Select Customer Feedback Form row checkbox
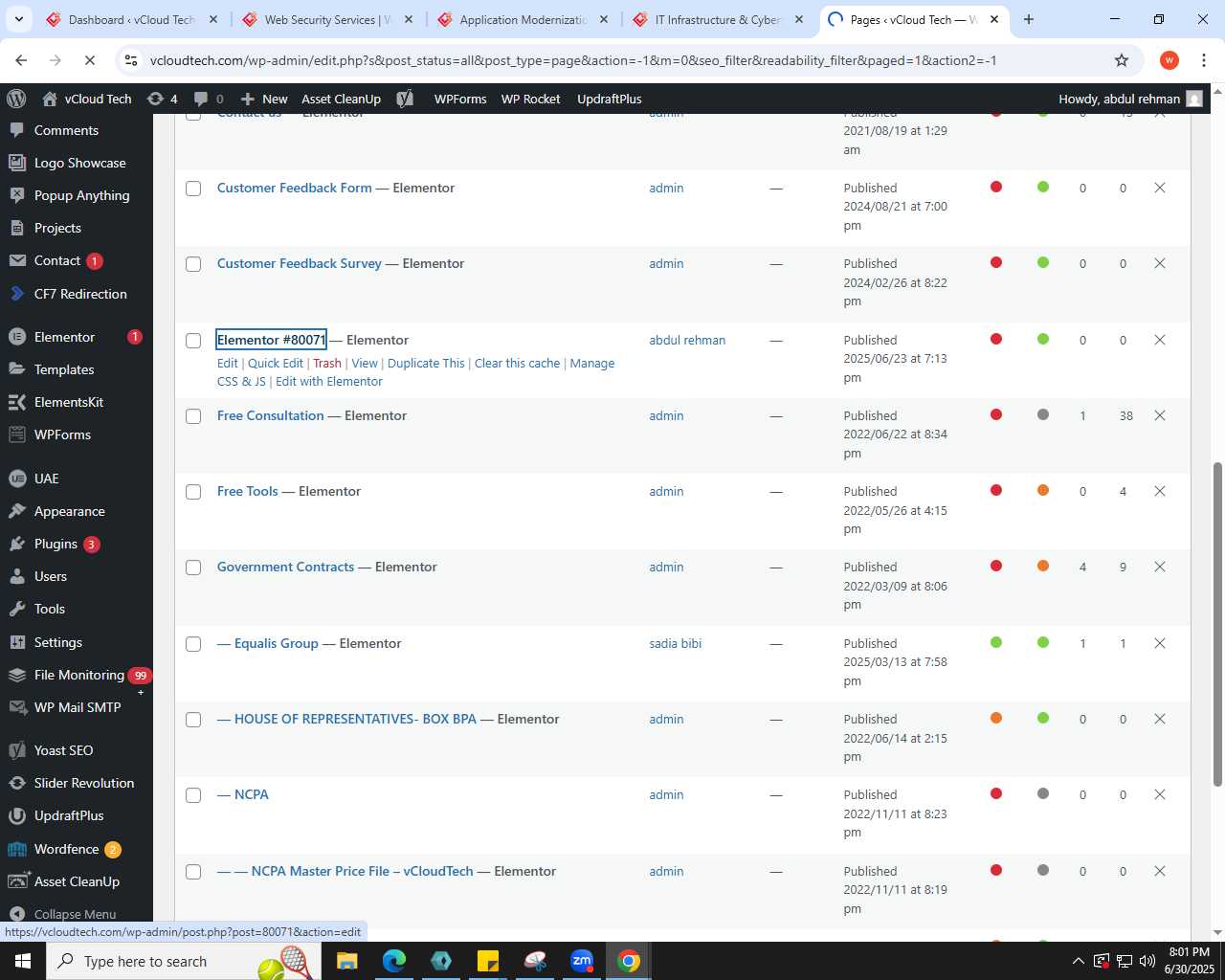This screenshot has width=1225, height=980. [x=193, y=189]
